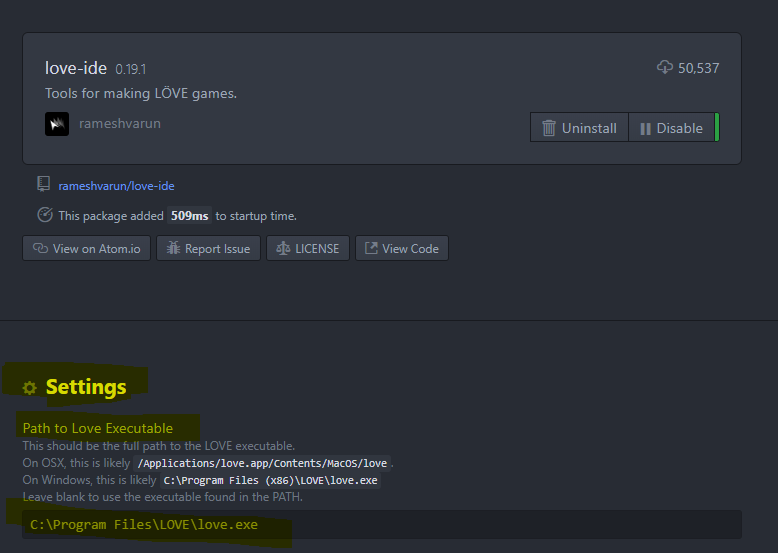Click the love-ide package title
Image resolution: width=778 pixels, height=553 pixels.
76,68
